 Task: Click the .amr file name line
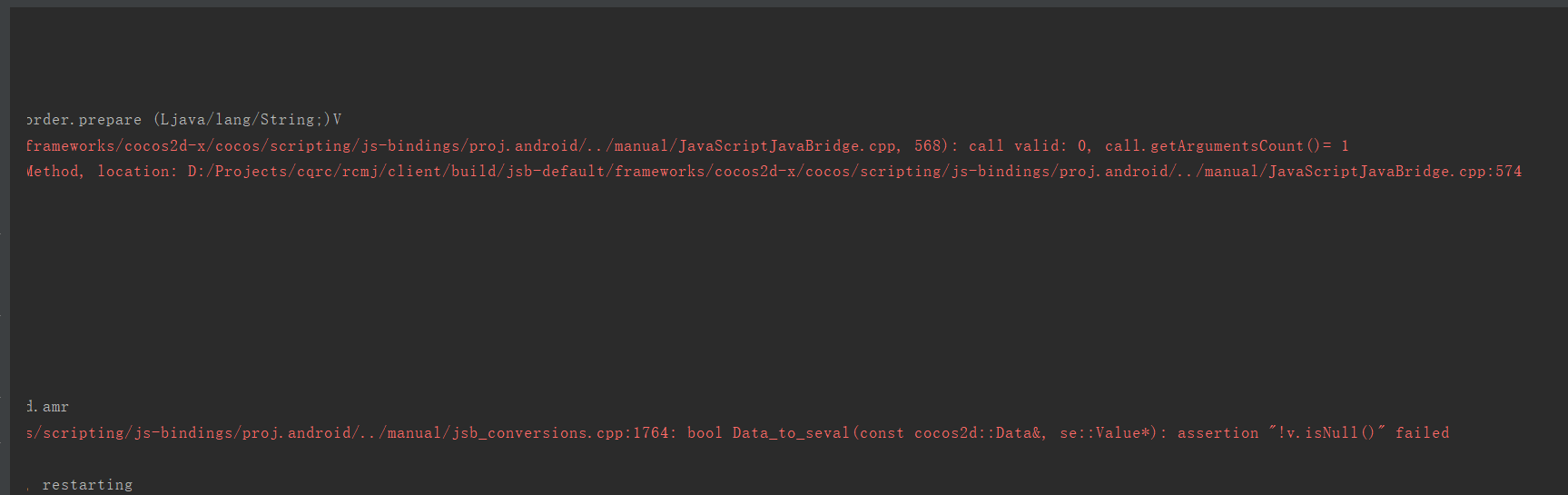[48, 407]
